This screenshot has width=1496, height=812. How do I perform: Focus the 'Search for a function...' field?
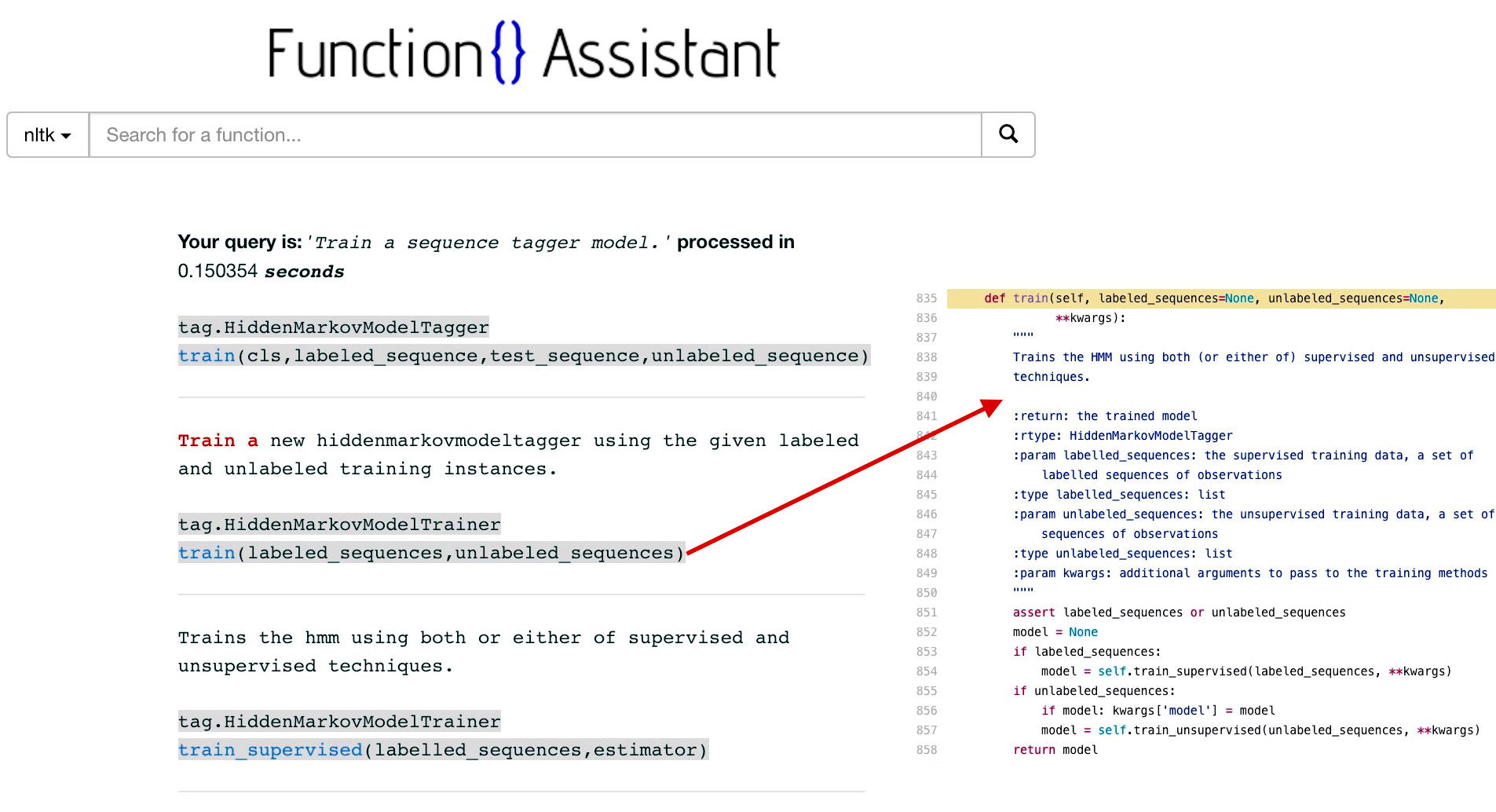(536, 135)
